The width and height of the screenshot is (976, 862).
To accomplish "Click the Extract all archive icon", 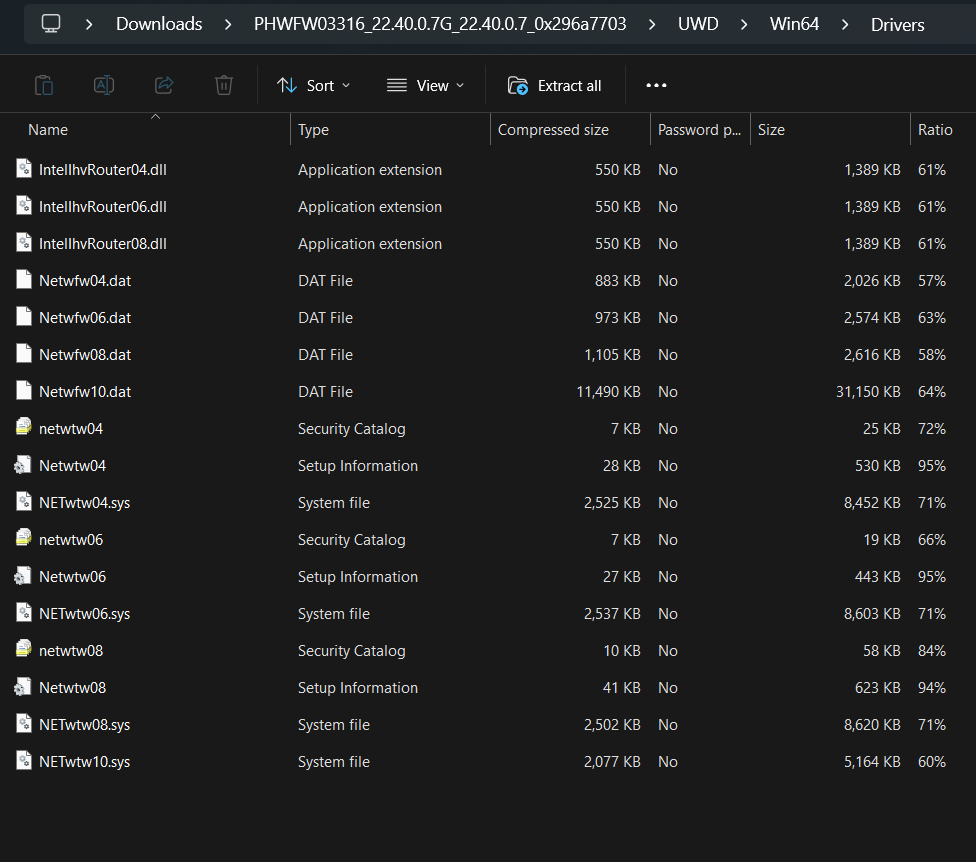I will pyautogui.click(x=519, y=86).
